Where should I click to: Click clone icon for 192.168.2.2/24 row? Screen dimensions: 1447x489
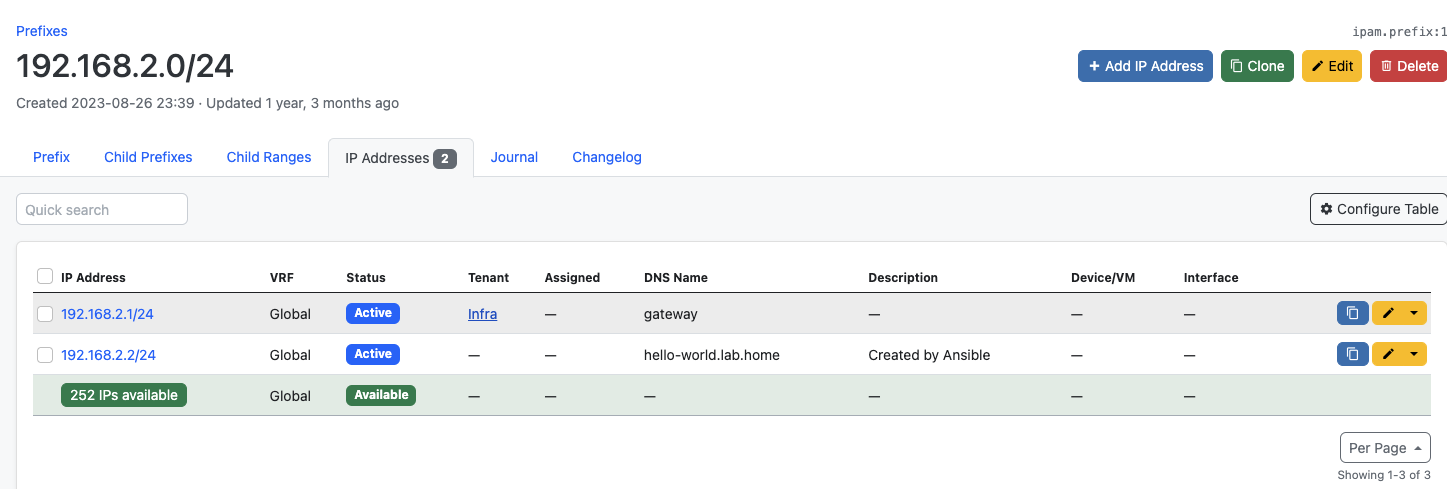tap(1352, 354)
